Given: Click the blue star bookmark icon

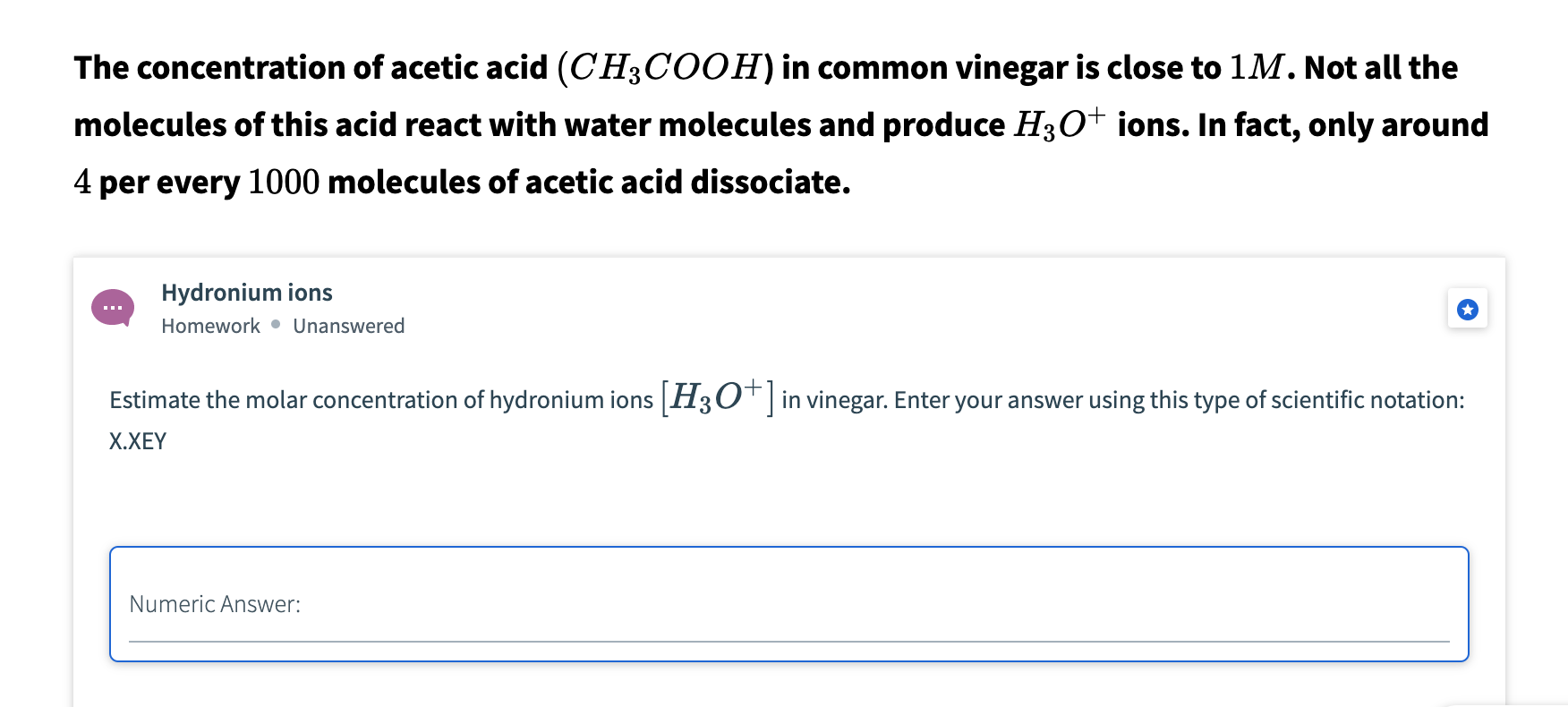Looking at the screenshot, I should pyautogui.click(x=1467, y=309).
